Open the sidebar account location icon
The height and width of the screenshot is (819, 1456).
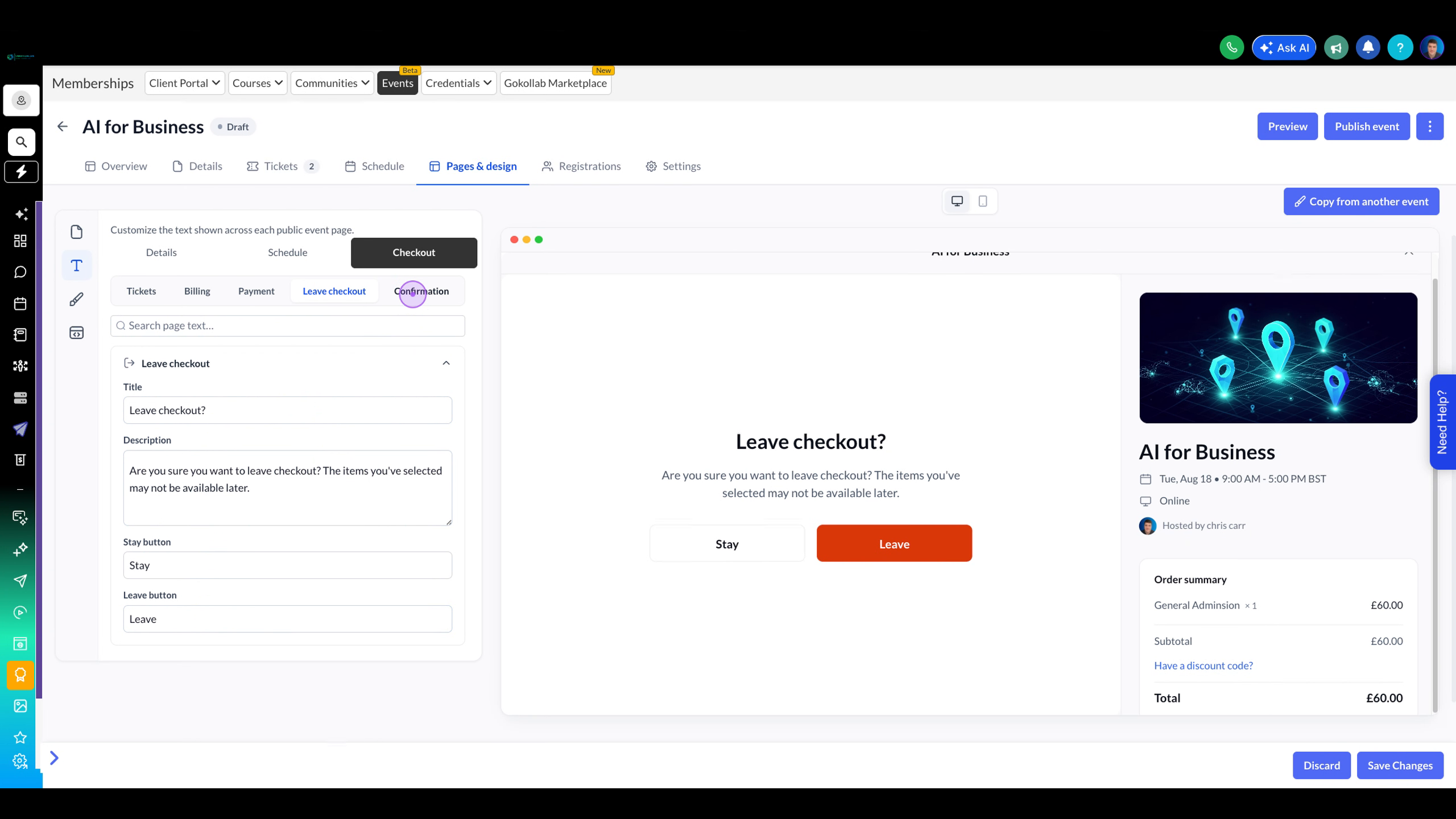(x=21, y=101)
